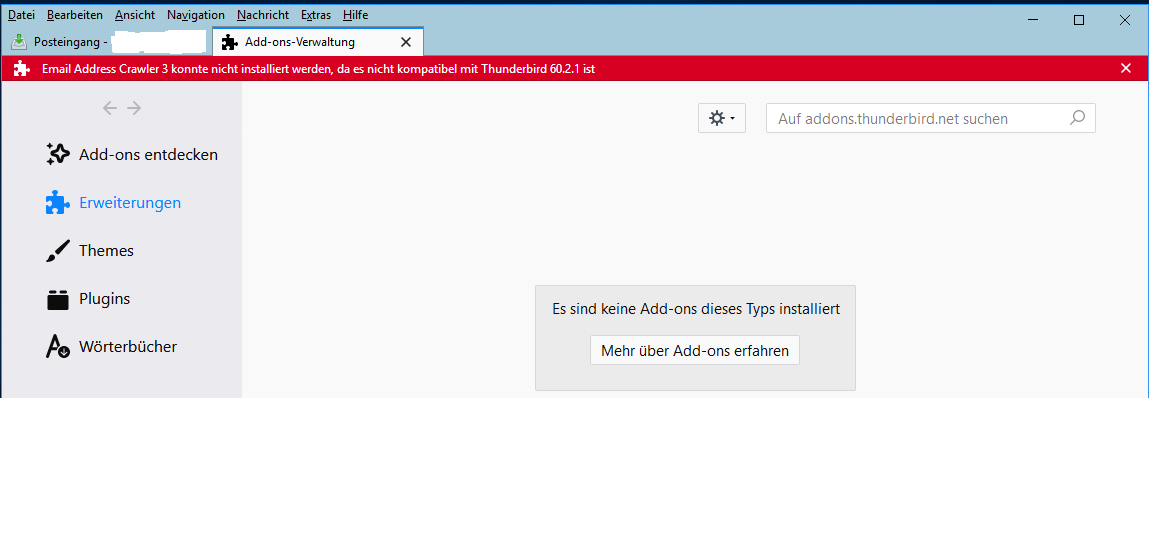The image size is (1149, 540).
Task: Click the paintbrush Themes icon
Action: click(x=58, y=251)
